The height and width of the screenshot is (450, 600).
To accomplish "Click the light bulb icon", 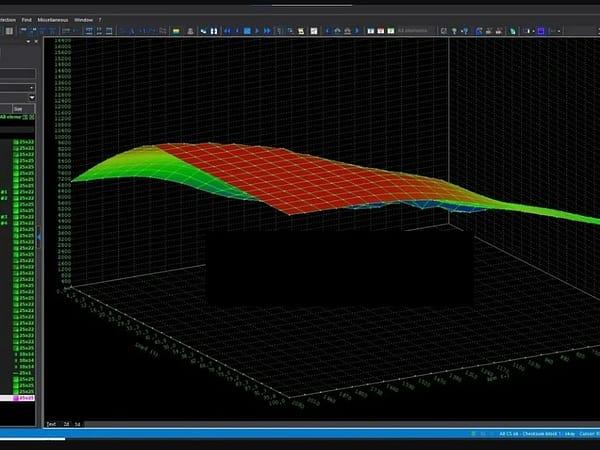I will click(x=454, y=31).
